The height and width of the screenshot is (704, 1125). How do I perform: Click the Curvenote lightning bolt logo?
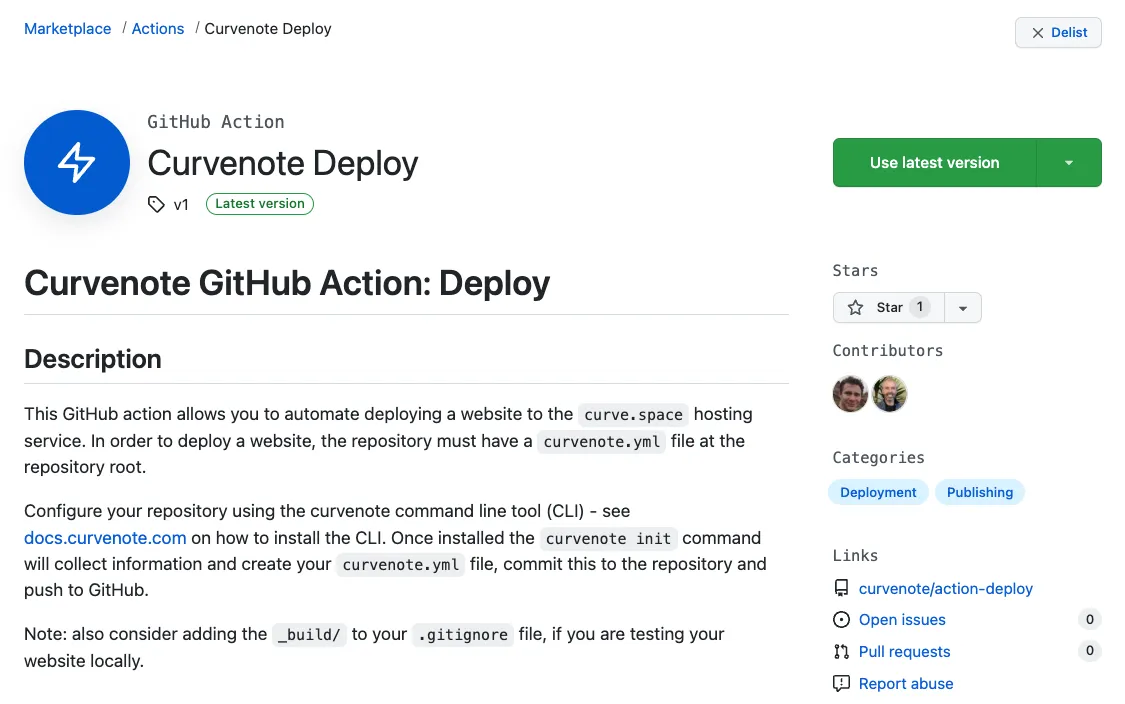click(77, 162)
